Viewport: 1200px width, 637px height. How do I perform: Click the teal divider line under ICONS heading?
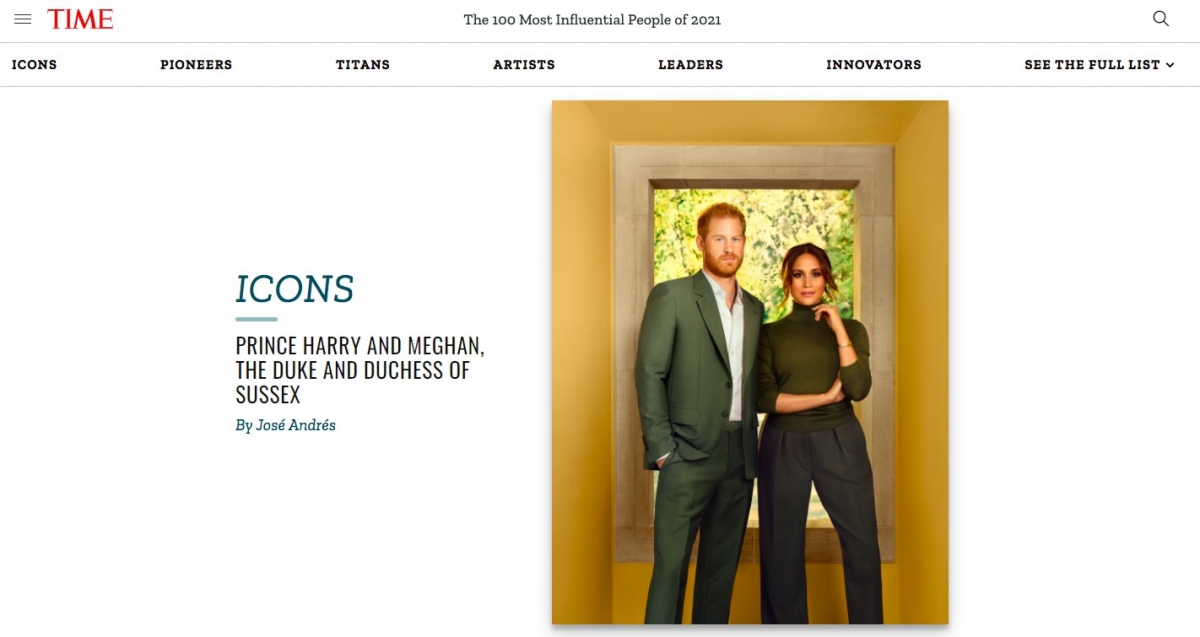256,319
